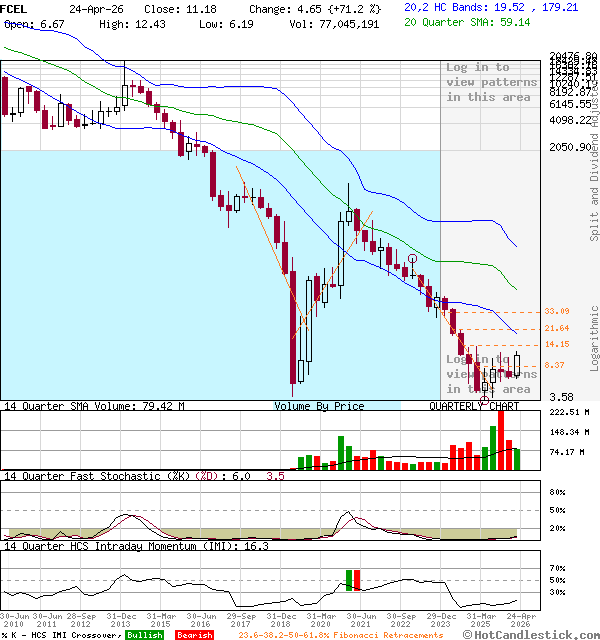Click the red Bearish legend box
Screen dimensions: 600x640
[194, 634]
